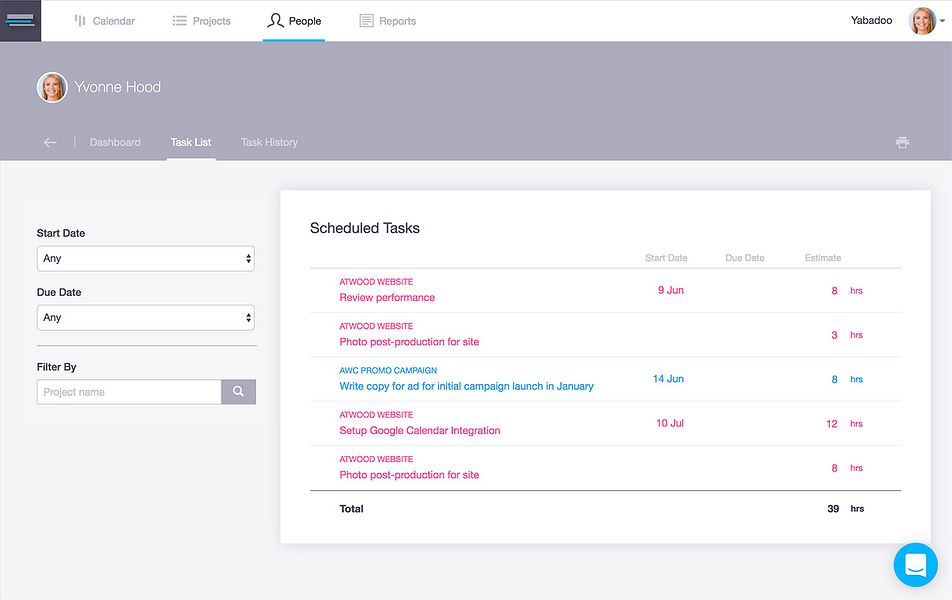Open the chat support bubble
This screenshot has width=952, height=600.
pyautogui.click(x=915, y=565)
